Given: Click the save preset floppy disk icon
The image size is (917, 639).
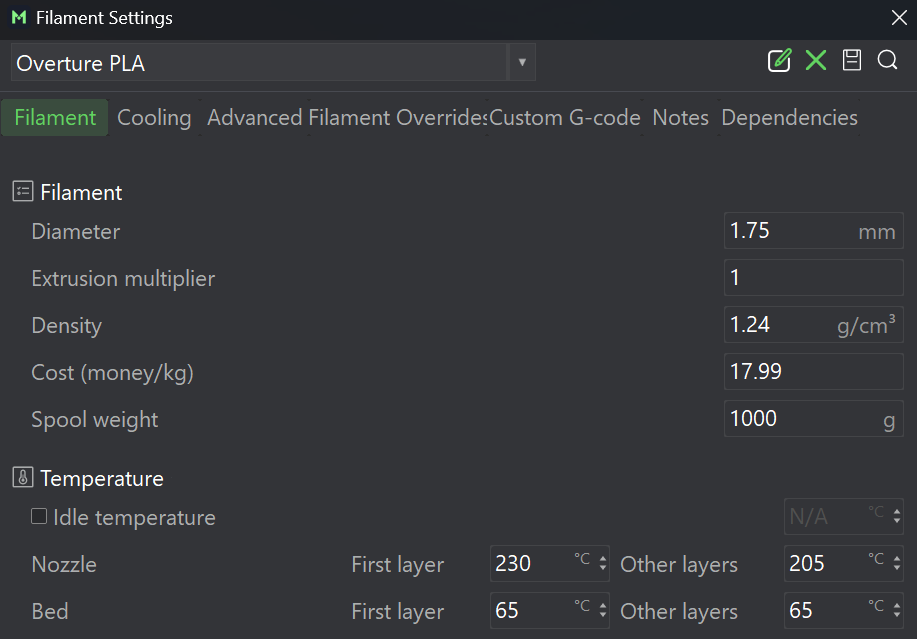Looking at the screenshot, I should [852, 60].
